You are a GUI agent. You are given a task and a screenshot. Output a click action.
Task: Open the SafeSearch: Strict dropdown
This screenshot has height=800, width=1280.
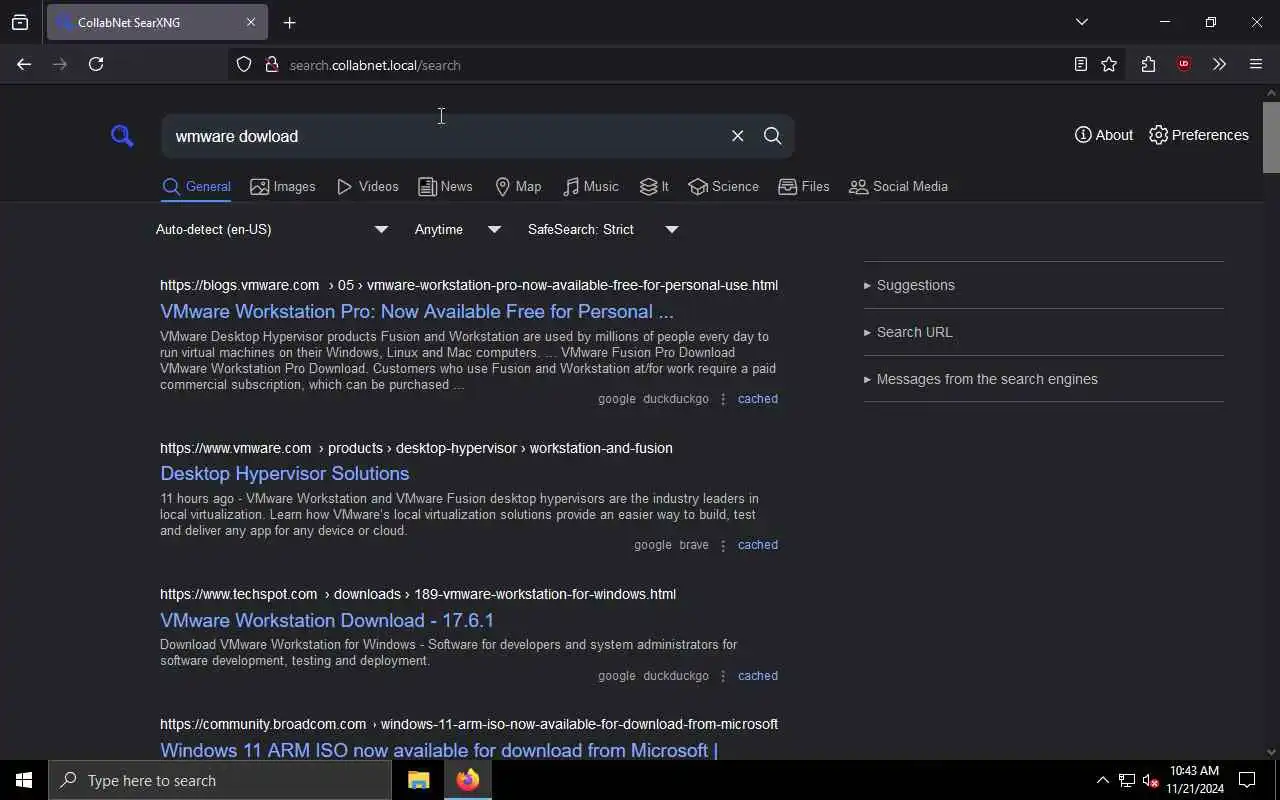tap(603, 229)
